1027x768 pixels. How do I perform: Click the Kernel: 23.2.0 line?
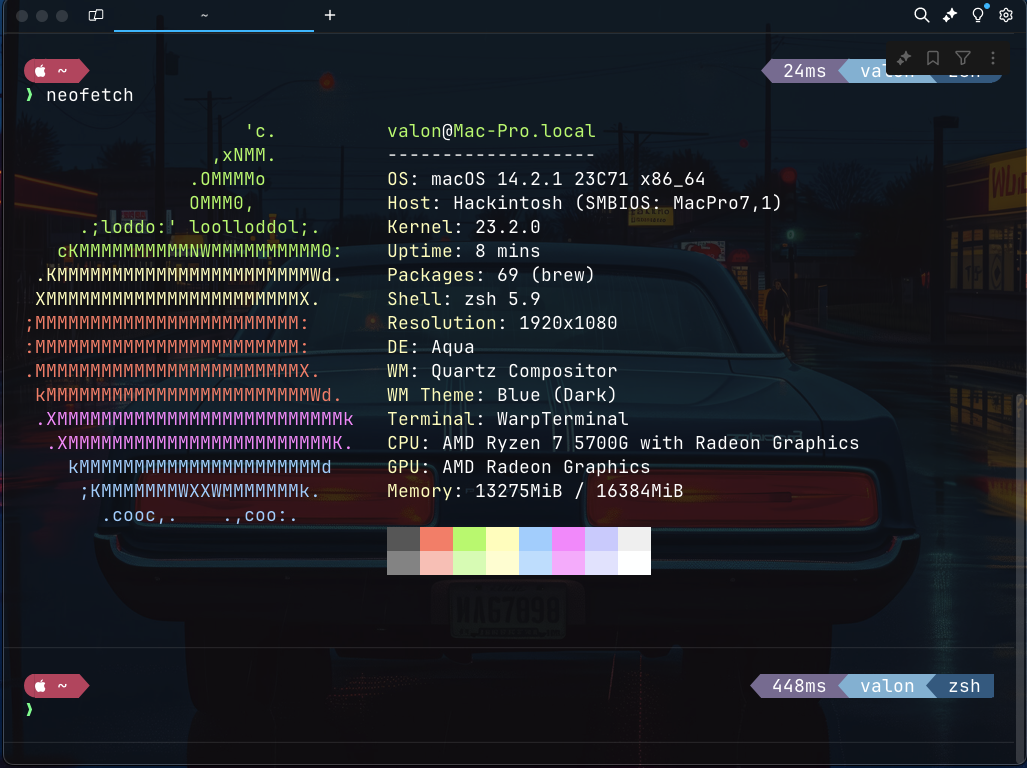pyautogui.click(x=464, y=227)
